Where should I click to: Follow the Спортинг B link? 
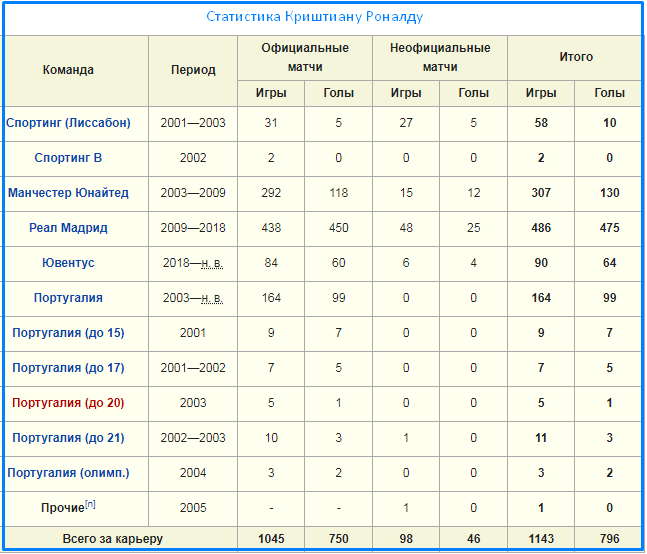[68, 158]
